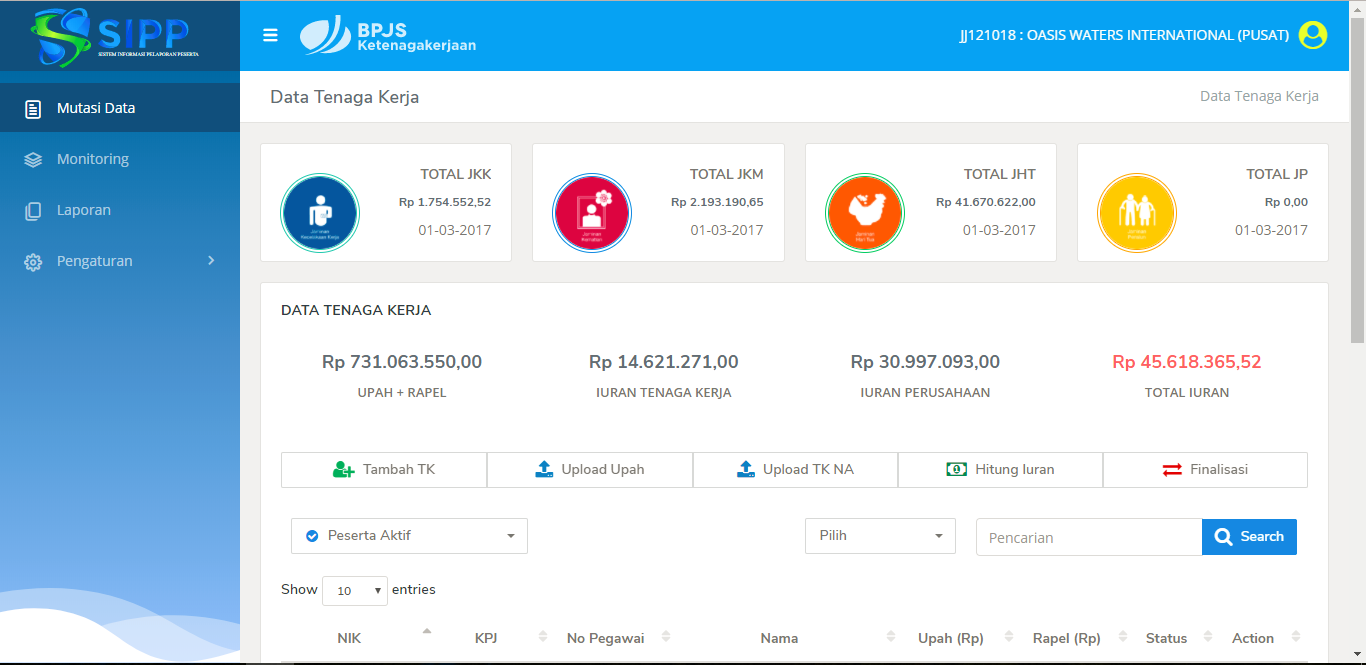Click the TOTAL JHT jaminan hari tua icon
The width and height of the screenshot is (1366, 665).
[x=864, y=212]
